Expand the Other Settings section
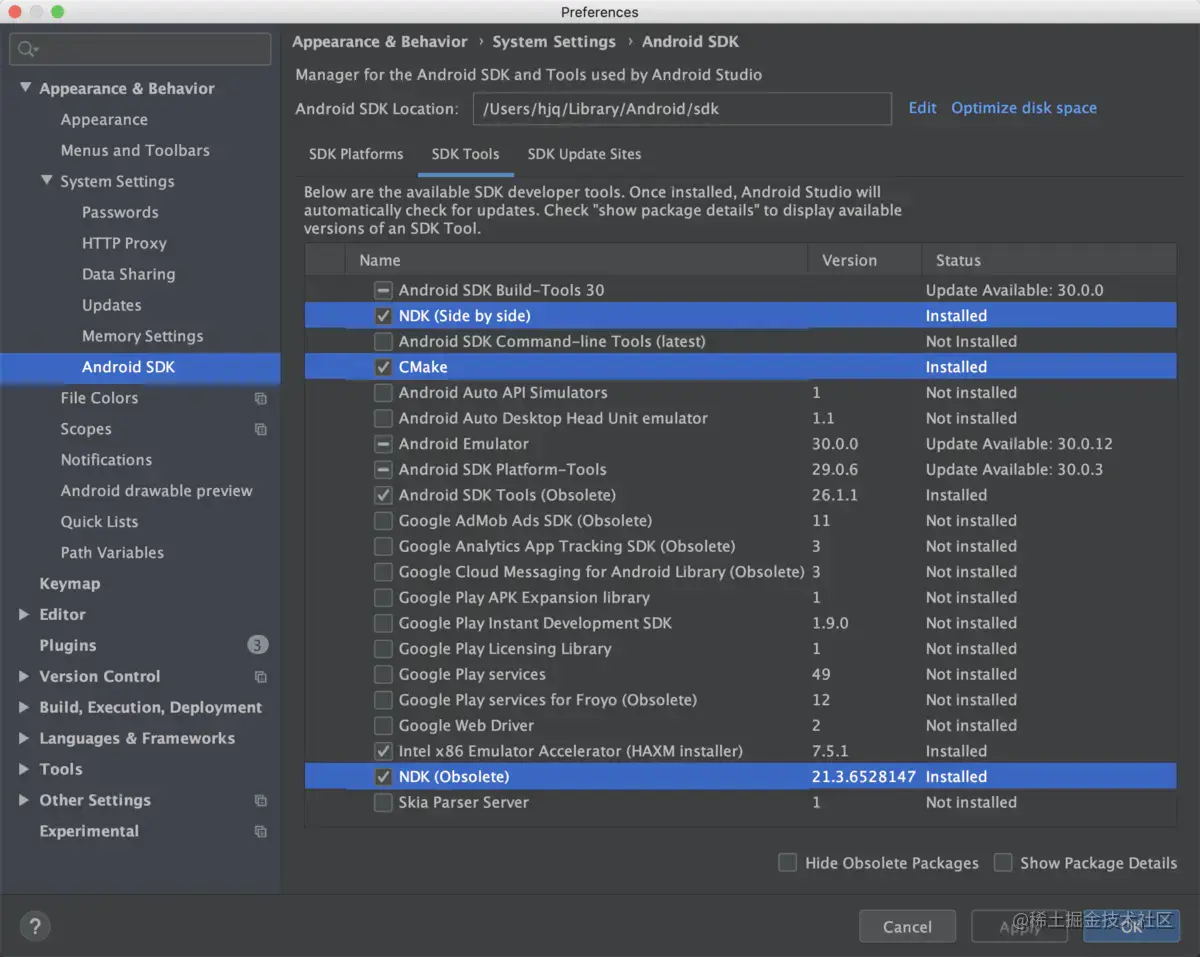1200x957 pixels. pos(24,801)
